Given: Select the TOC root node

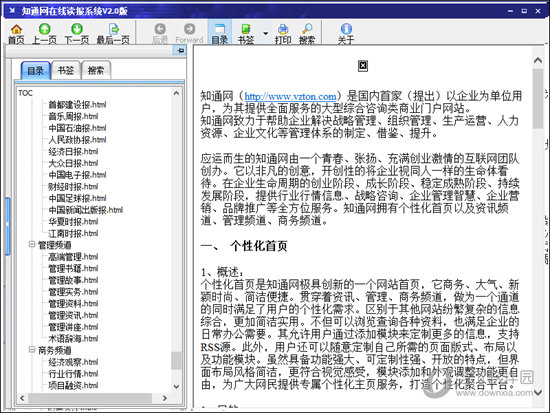Looking at the screenshot, I should [25, 93].
